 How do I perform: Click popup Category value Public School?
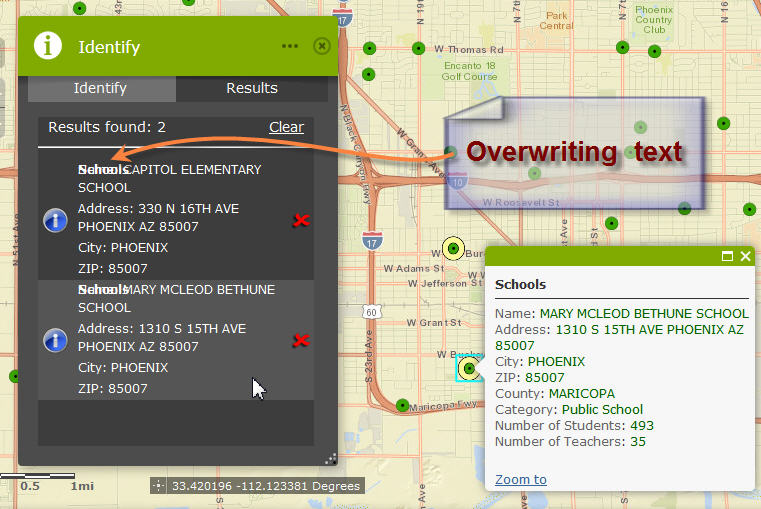pos(602,410)
